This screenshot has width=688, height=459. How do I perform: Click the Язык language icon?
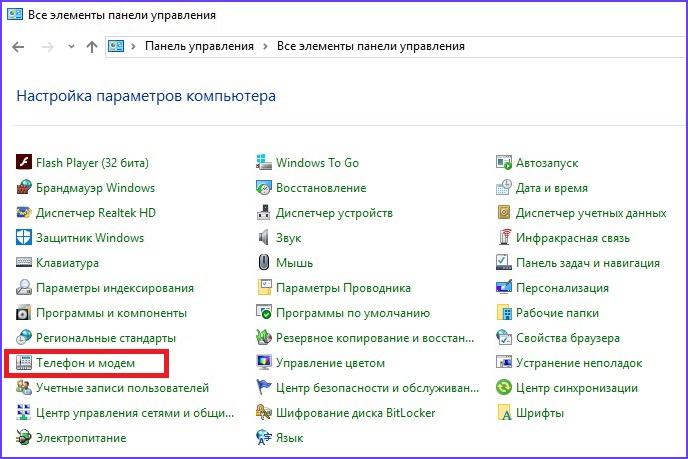pyautogui.click(x=264, y=437)
